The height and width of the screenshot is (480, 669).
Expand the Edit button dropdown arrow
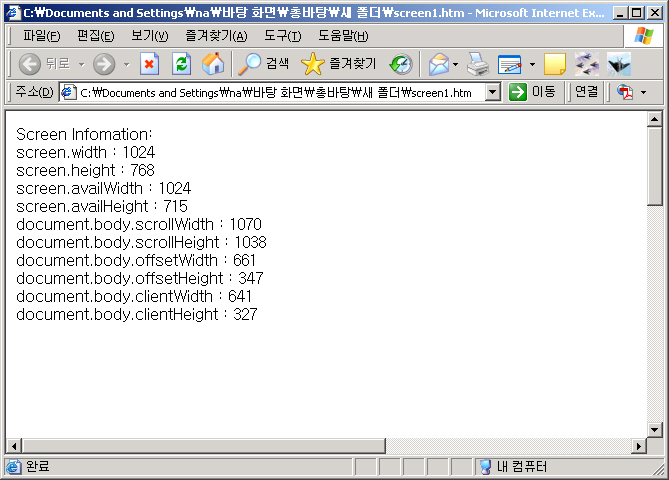tap(532, 65)
